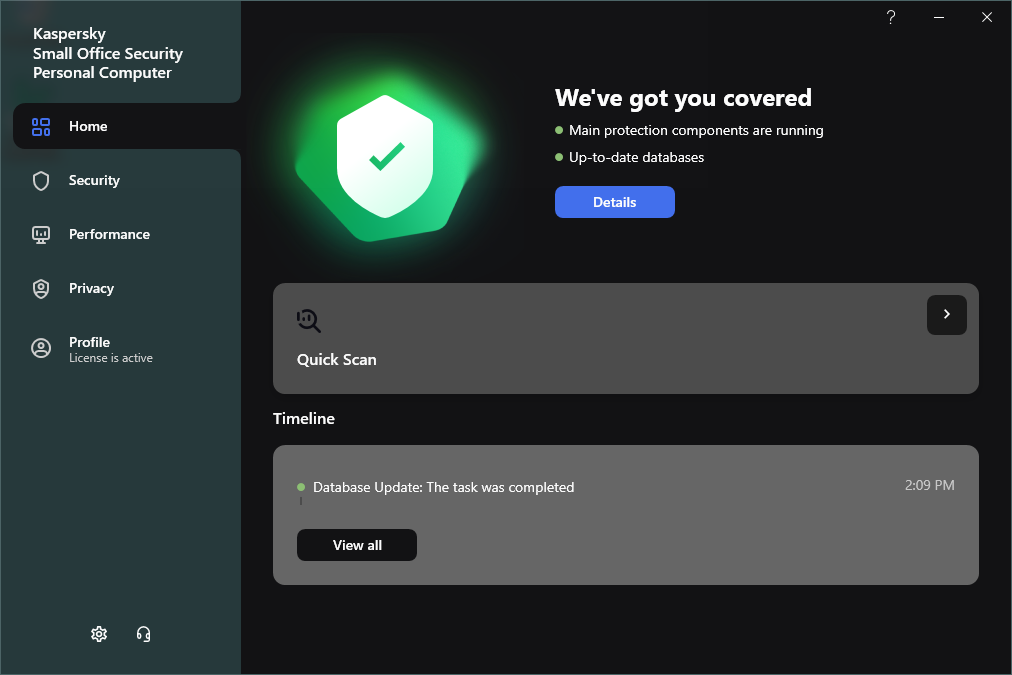Click the Privacy icon in sidebar
The height and width of the screenshot is (675, 1012).
pyautogui.click(x=41, y=289)
